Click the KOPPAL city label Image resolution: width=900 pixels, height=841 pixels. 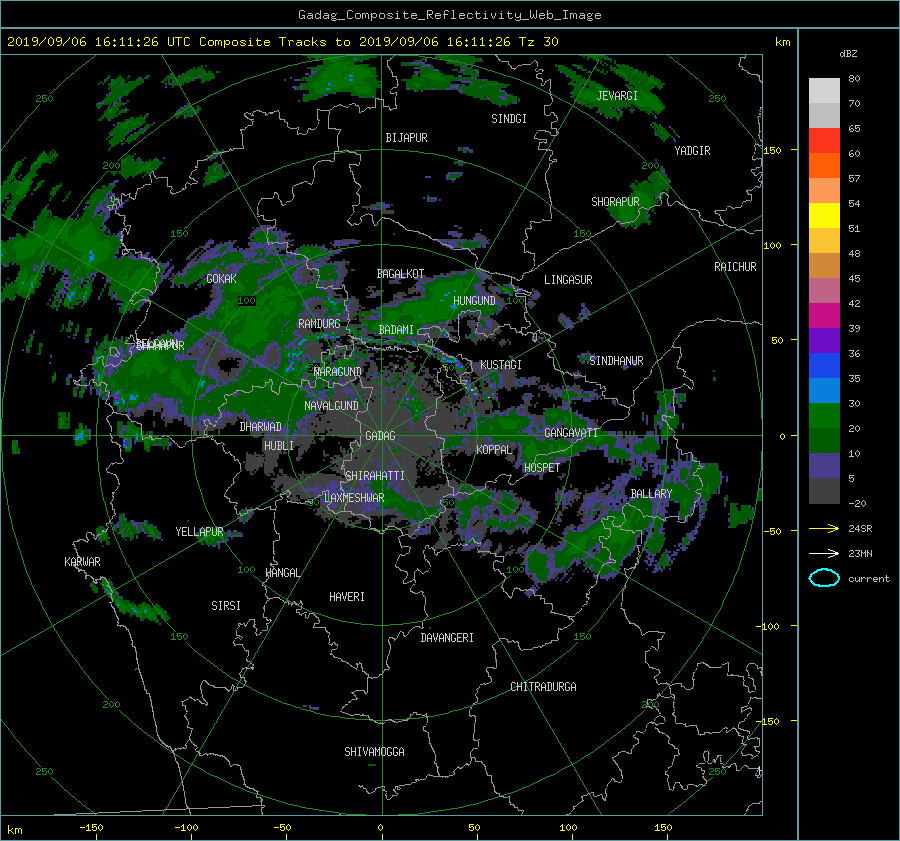coord(494,450)
